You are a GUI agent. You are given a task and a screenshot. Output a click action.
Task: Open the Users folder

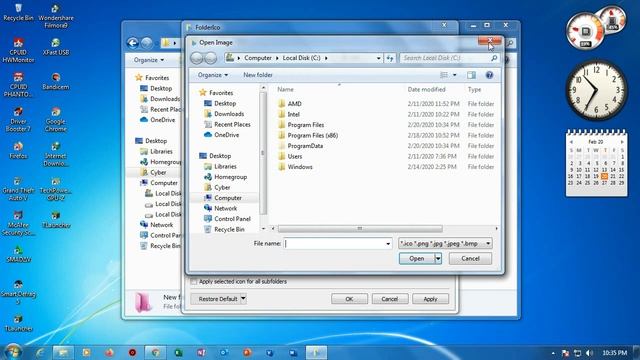pos(295,156)
